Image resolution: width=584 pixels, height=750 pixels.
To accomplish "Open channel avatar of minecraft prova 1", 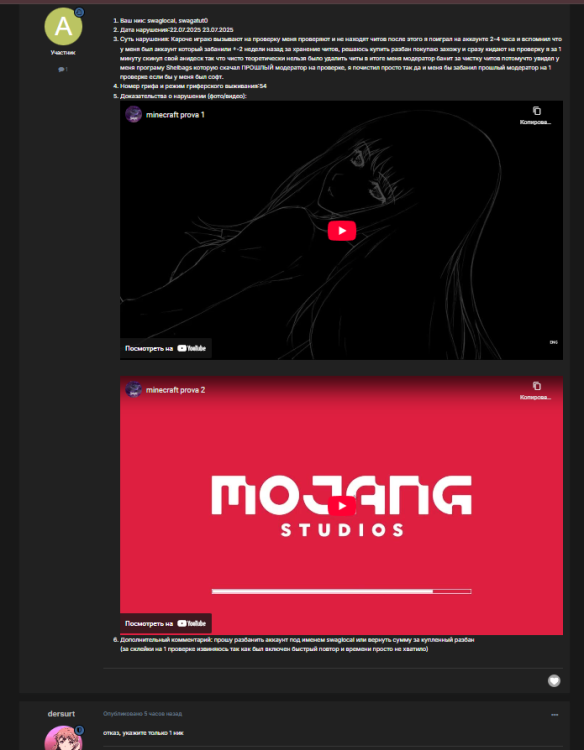I will point(133,114).
